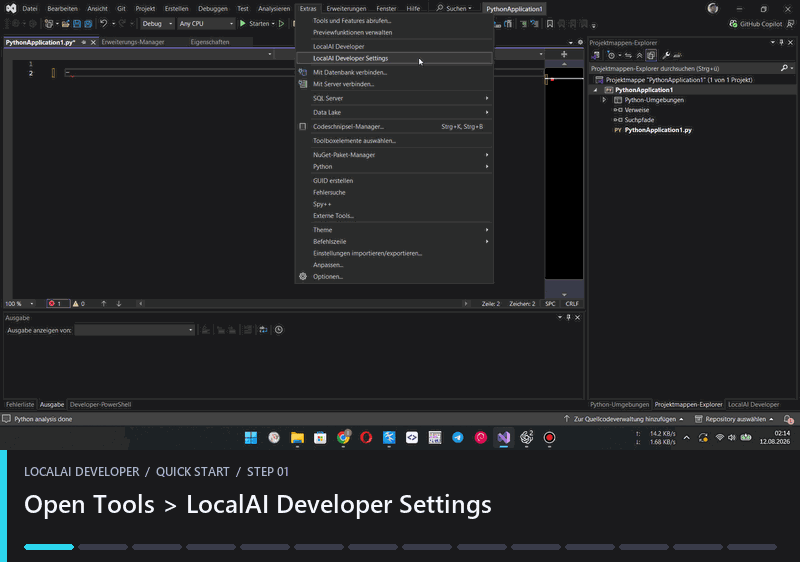The width and height of the screenshot is (800, 562).
Task: Open the Datei menu
Action: 30,9
